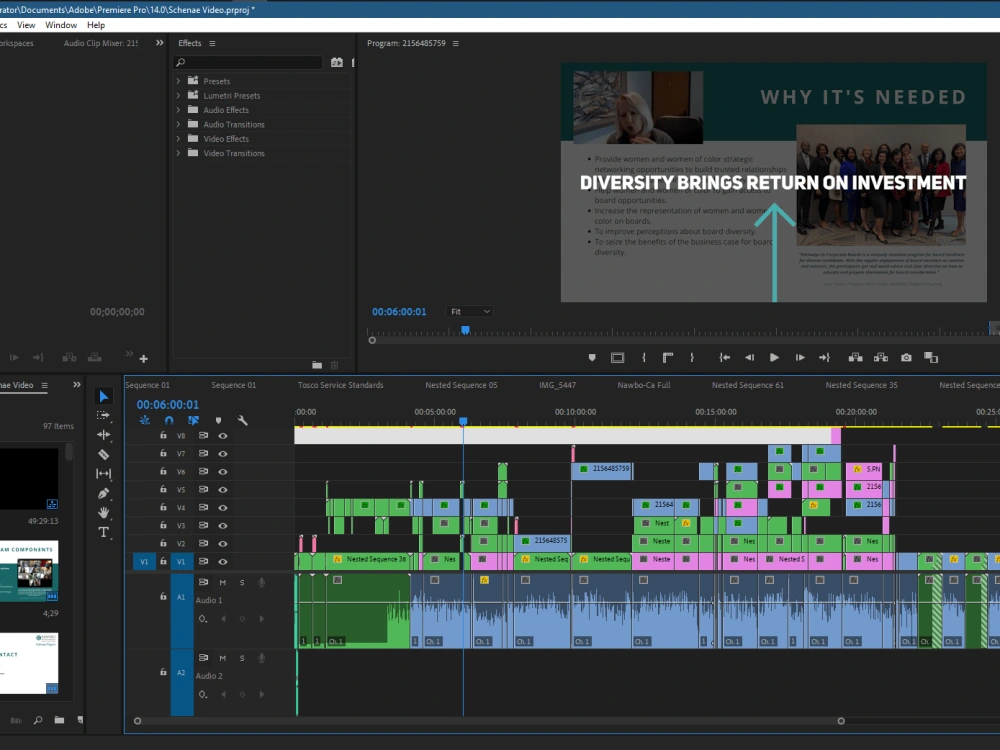Viewport: 1000px width, 750px height.
Task: Select the Hand tool
Action: point(103,512)
